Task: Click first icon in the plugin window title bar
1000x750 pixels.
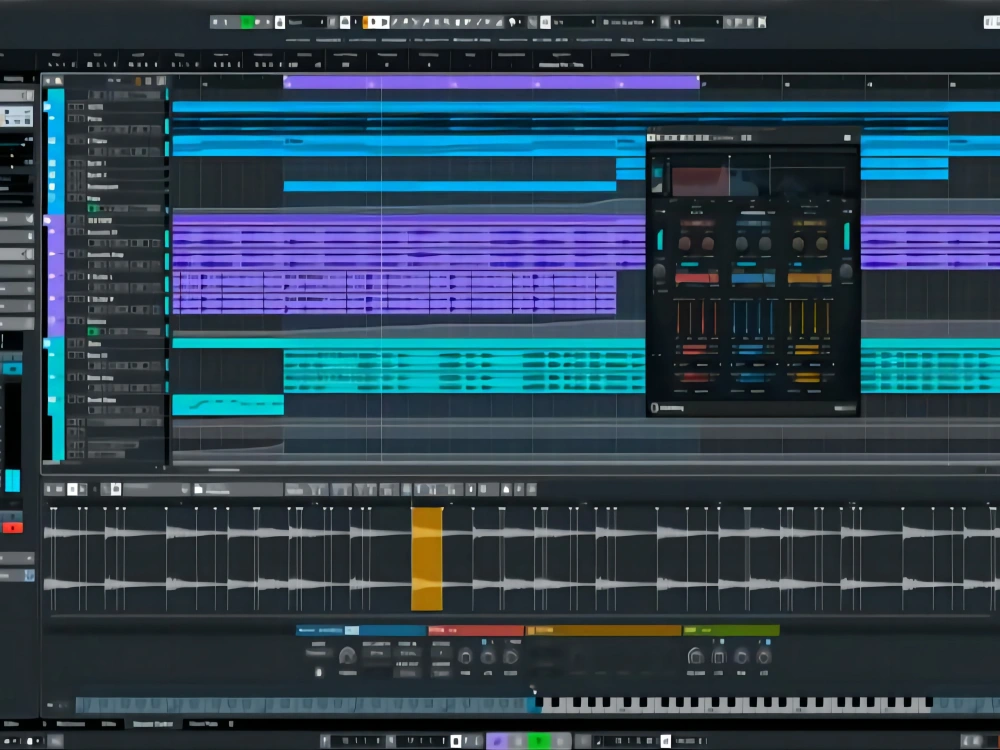Action: coord(651,138)
